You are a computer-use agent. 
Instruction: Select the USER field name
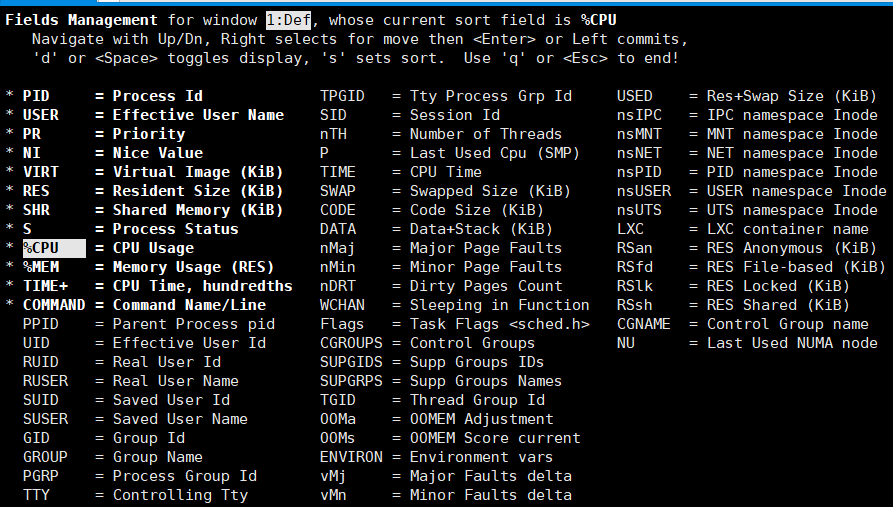40,115
